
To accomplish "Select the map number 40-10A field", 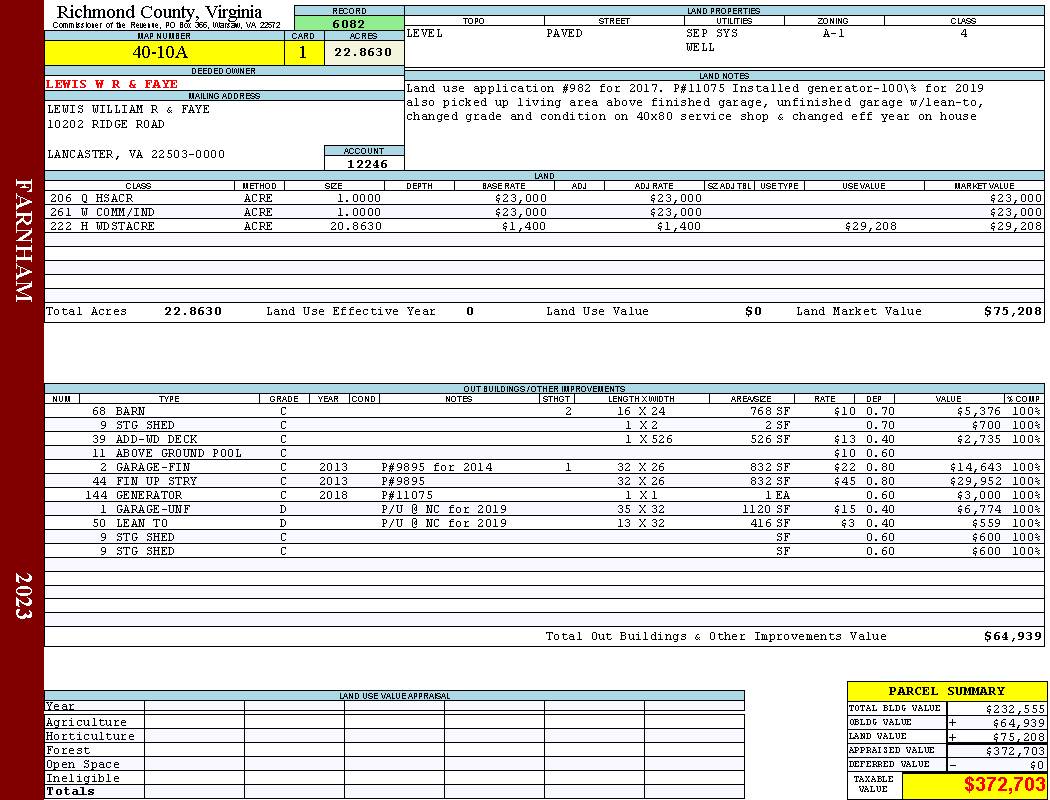I will click(164, 52).
